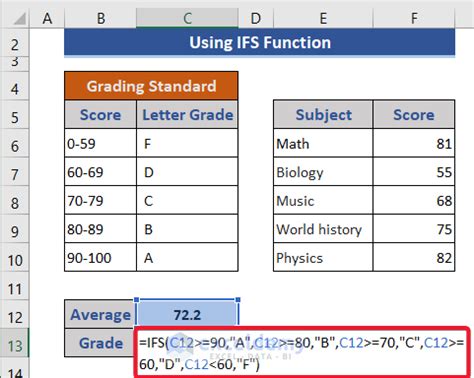Select the Math score cell 81

(414, 143)
